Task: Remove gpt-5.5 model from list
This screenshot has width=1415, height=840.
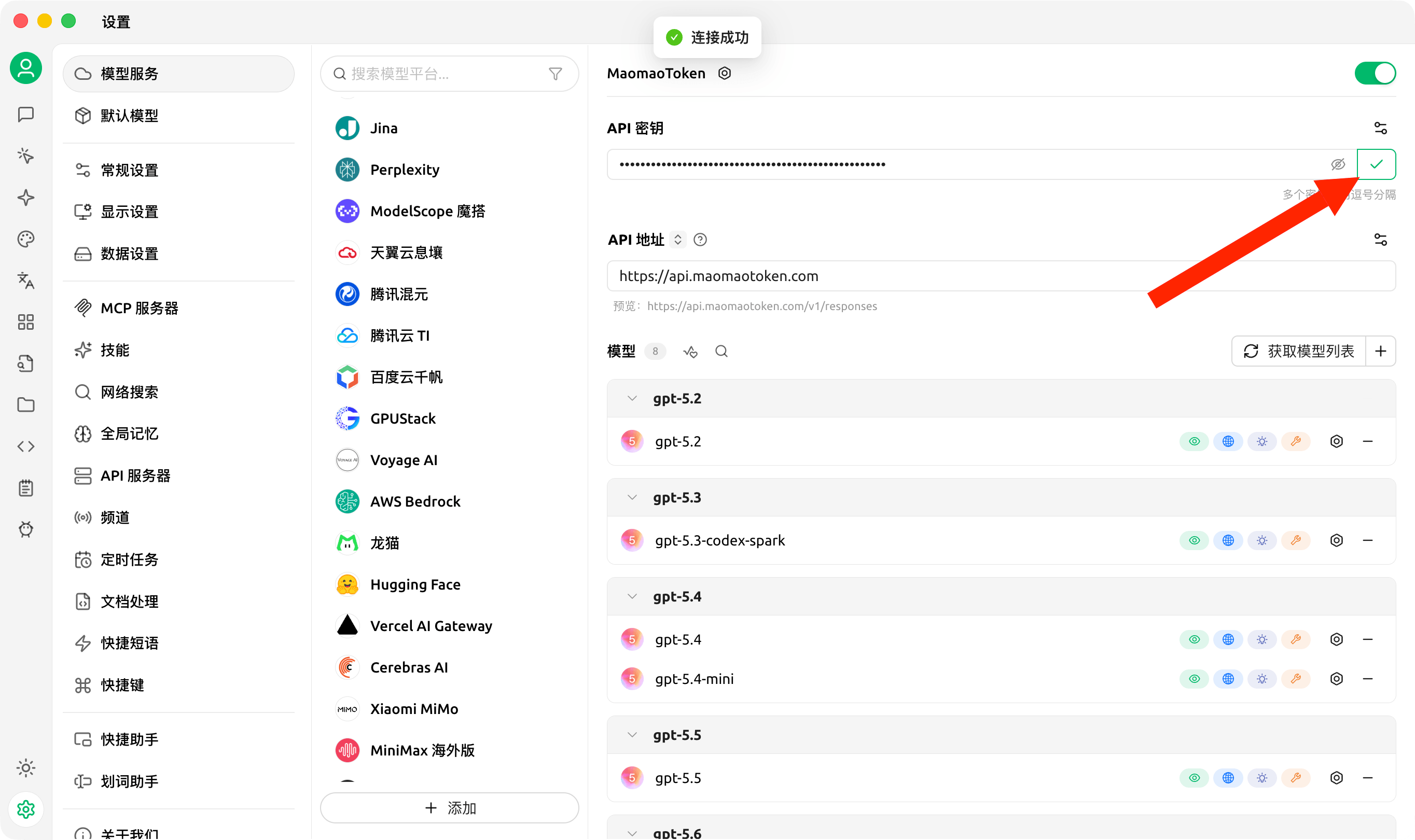Action: tap(1368, 778)
